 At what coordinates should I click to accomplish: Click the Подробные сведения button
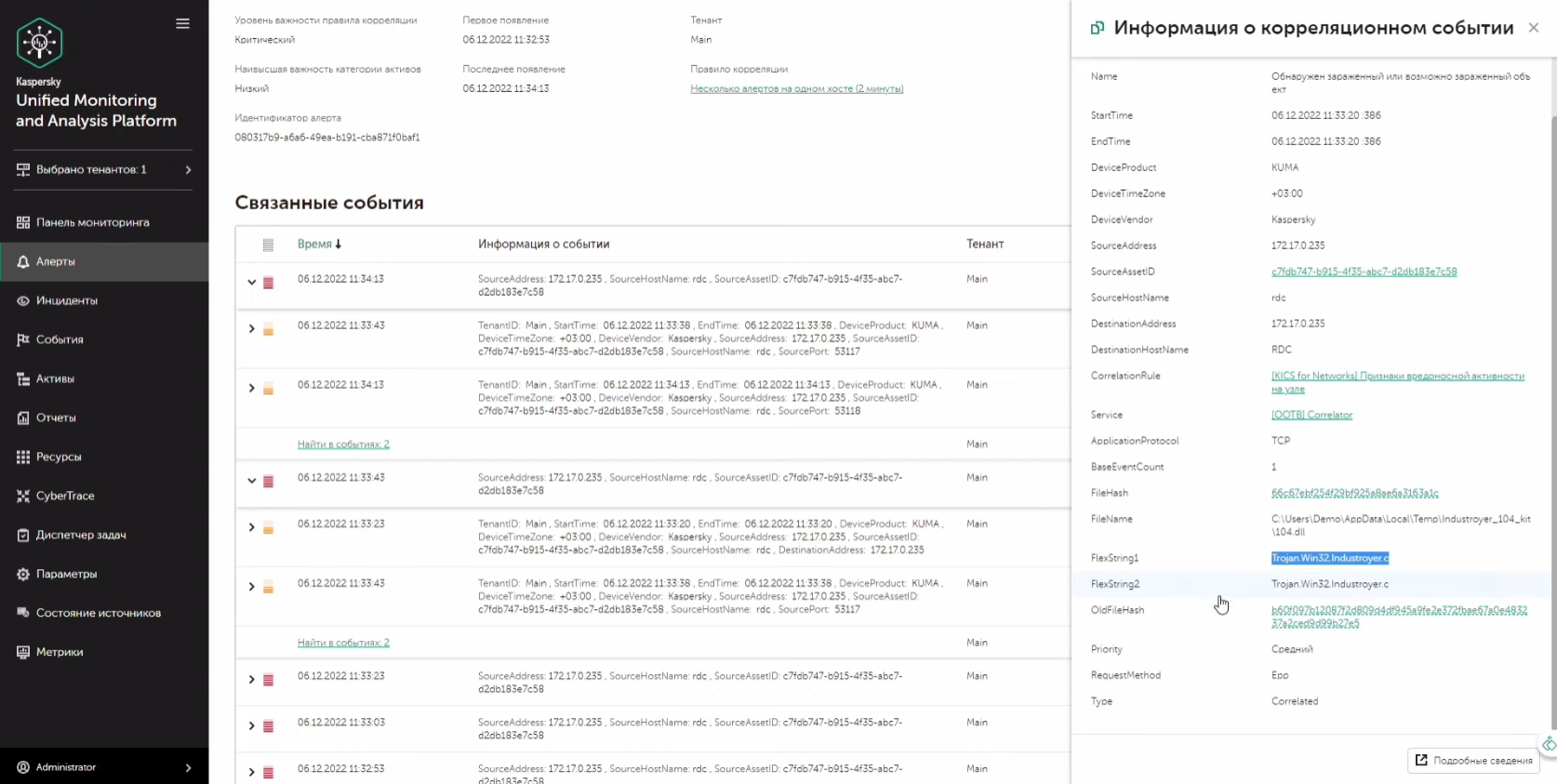click(x=1473, y=761)
